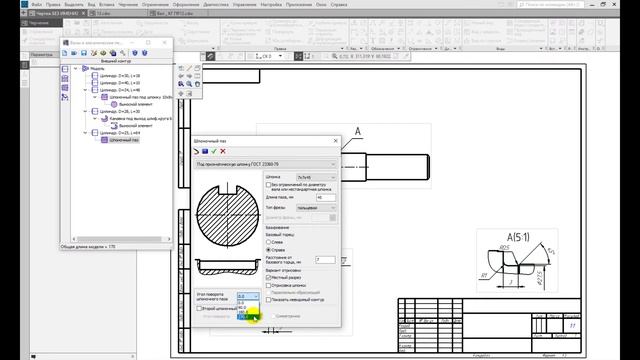
Task: Click the command search field at top right
Action: [x=550, y=4]
